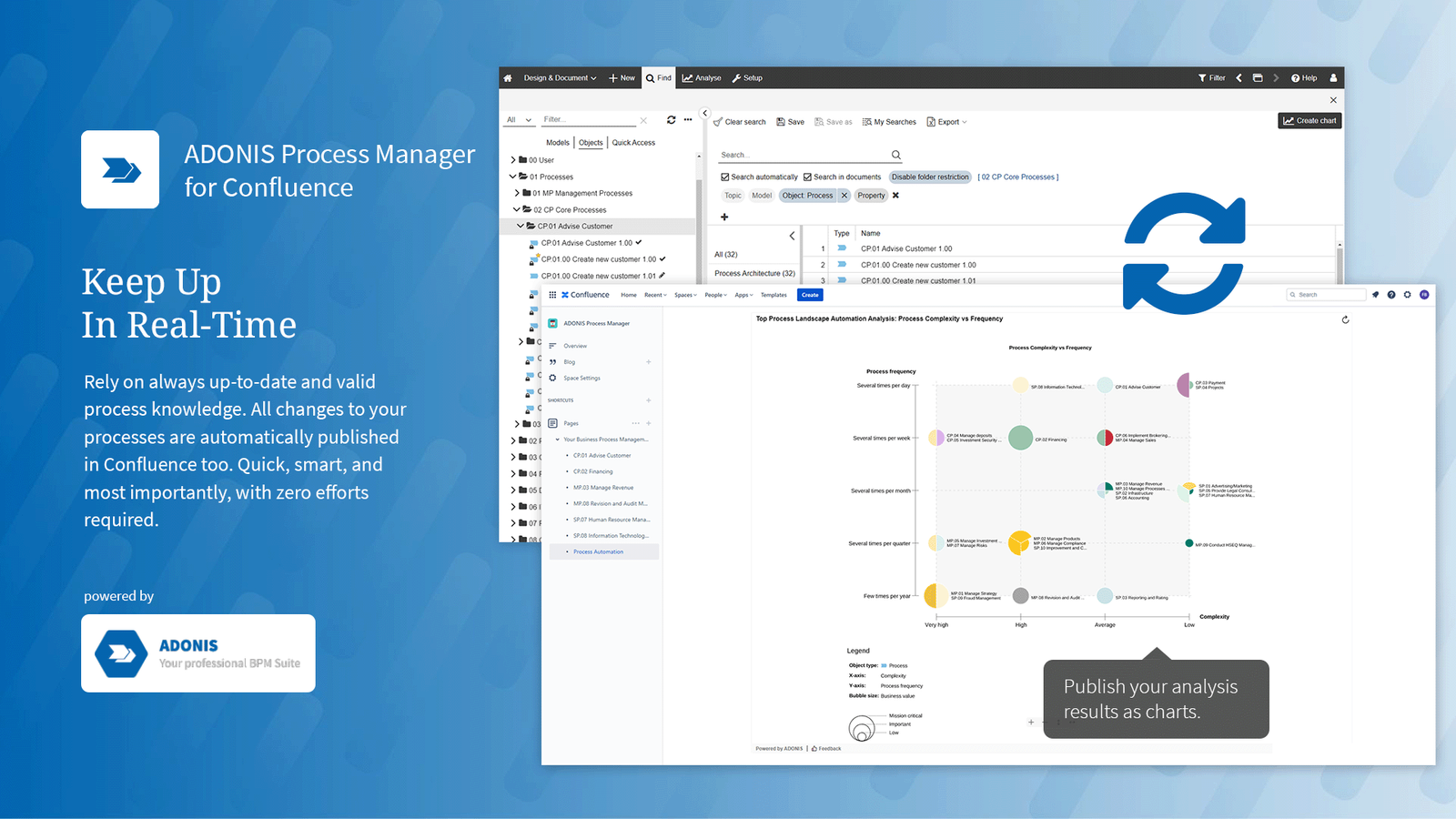Collapse the results category panel arrow
Viewport: 1456px width, 819px height.
[x=792, y=236]
